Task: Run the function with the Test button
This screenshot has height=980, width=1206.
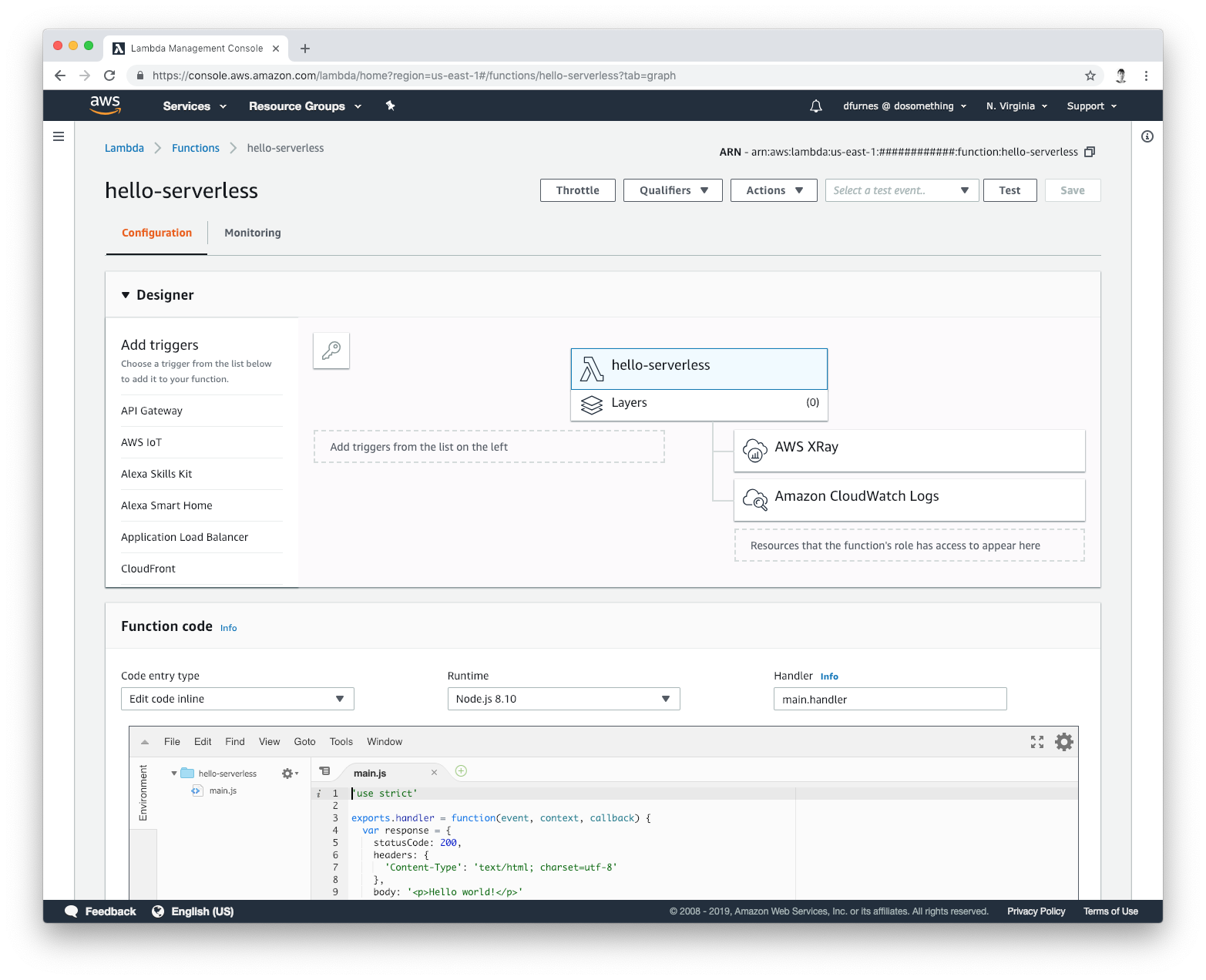Action: pyautogui.click(x=1009, y=190)
